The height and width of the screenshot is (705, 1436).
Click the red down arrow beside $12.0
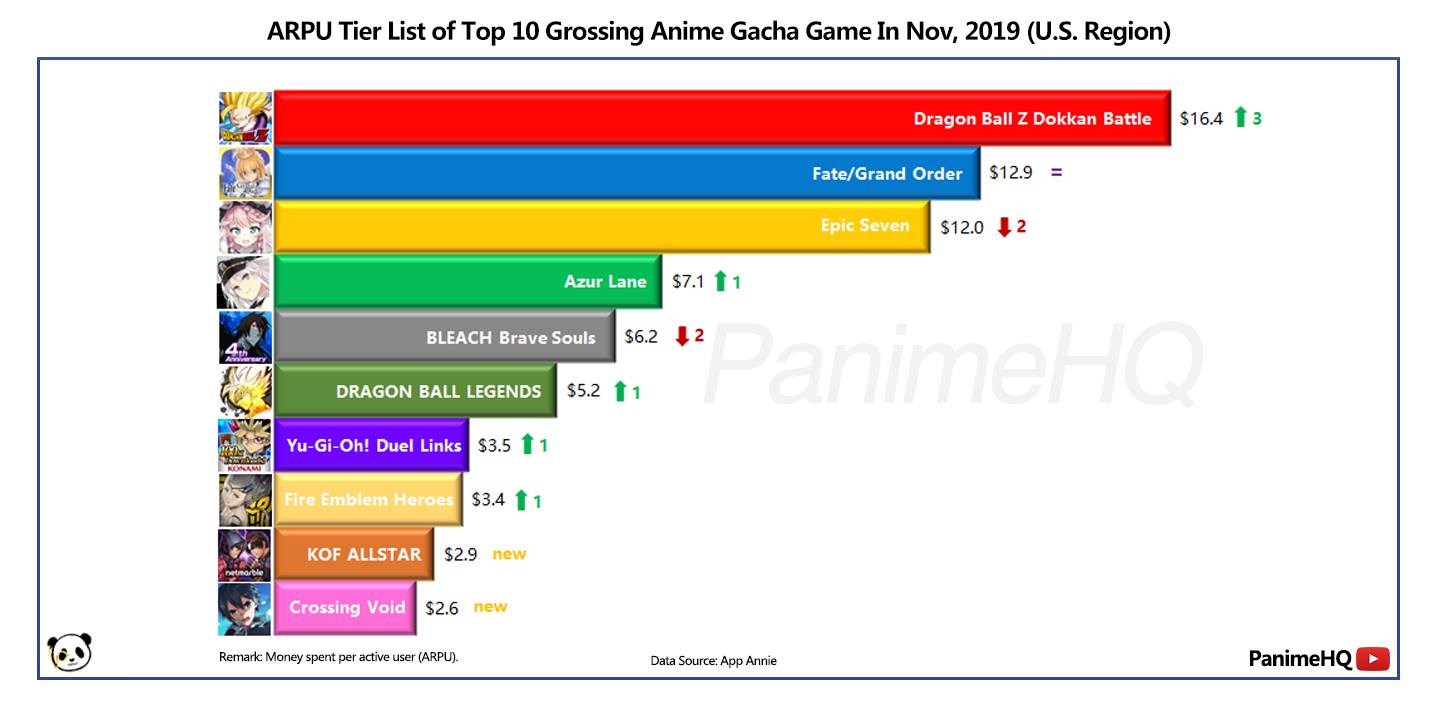(1004, 227)
